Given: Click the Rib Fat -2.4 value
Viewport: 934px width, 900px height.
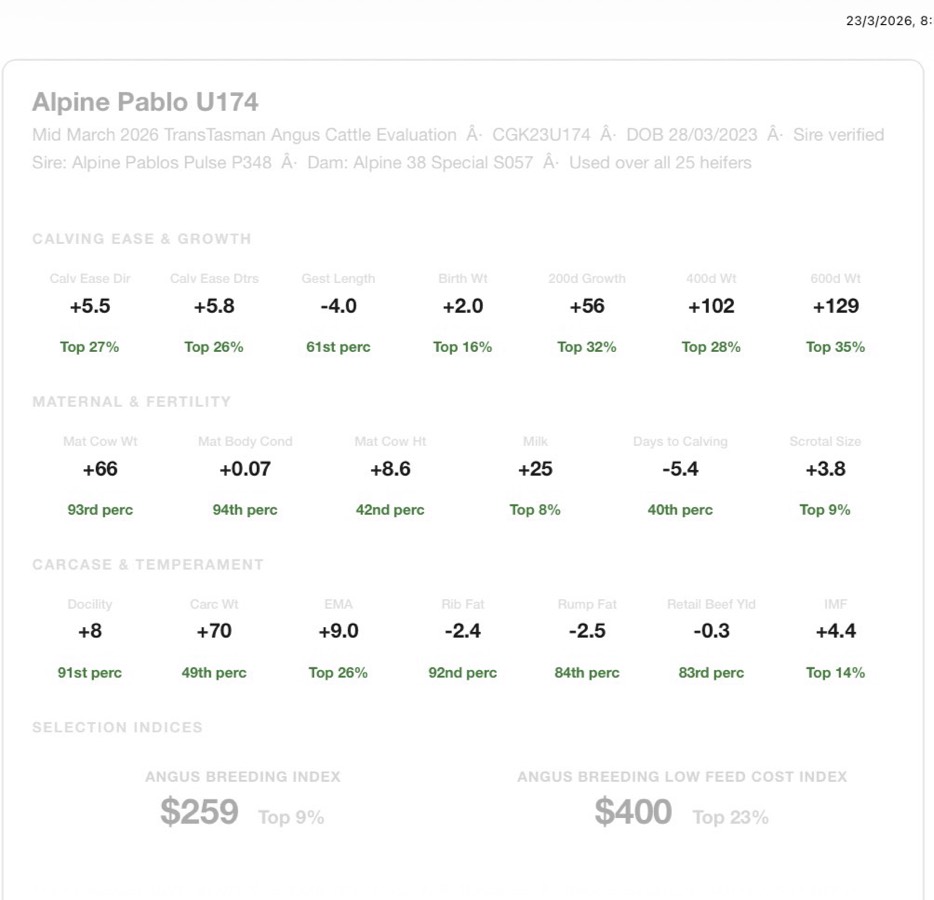Looking at the screenshot, I should [x=462, y=631].
